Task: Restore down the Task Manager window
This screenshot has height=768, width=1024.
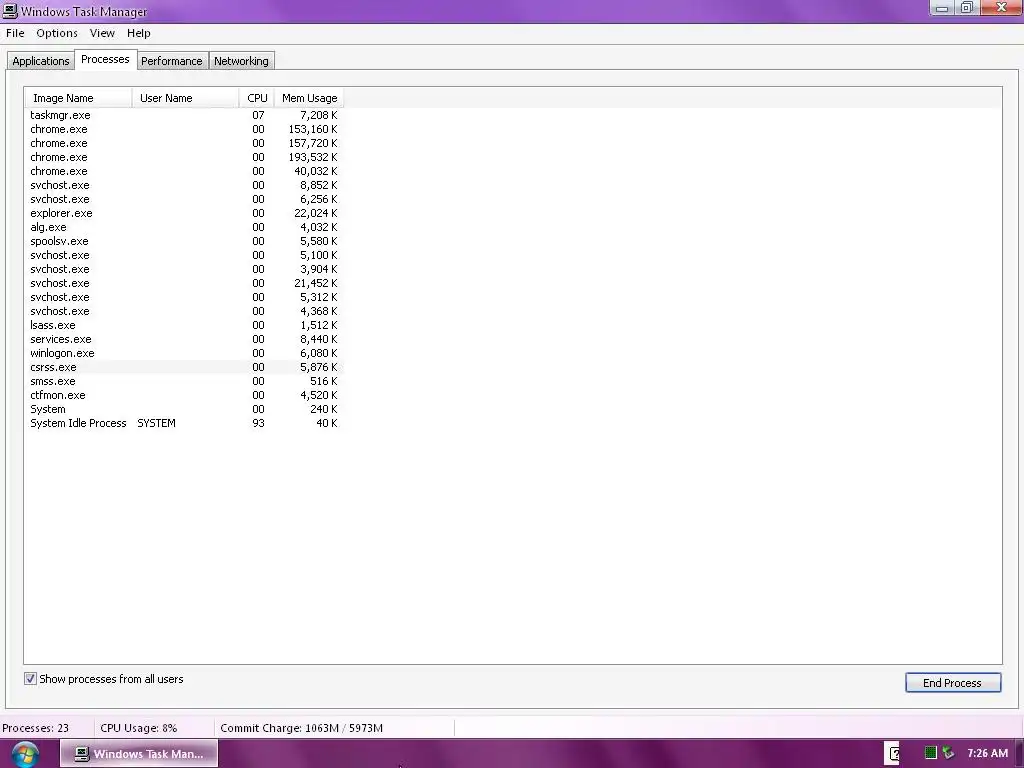Action: point(967,8)
